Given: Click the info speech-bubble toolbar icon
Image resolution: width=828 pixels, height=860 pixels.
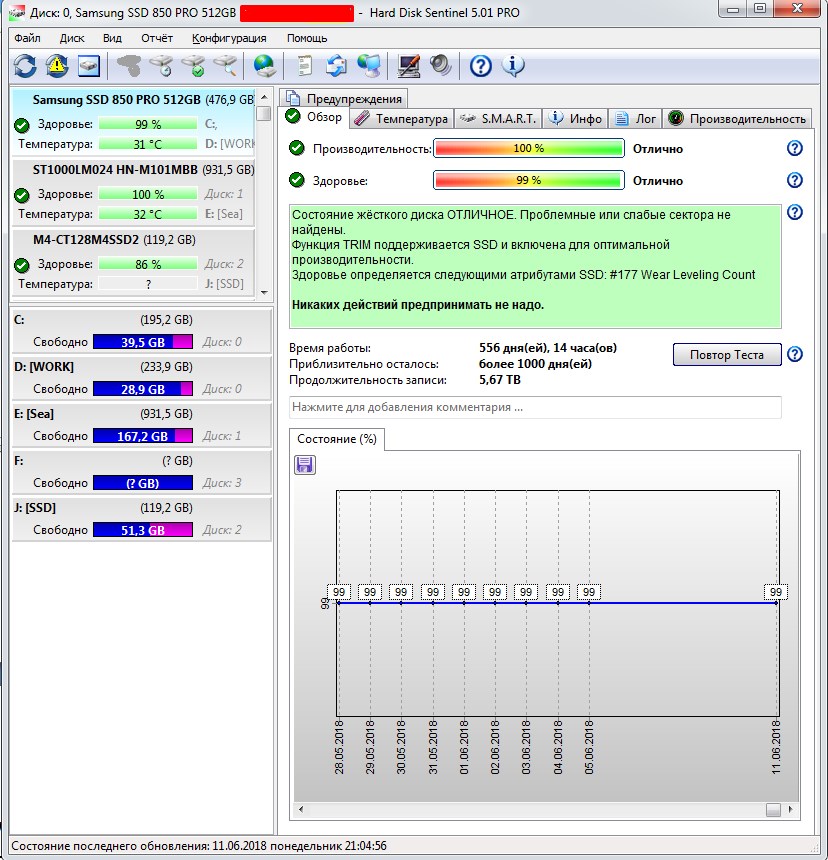Looking at the screenshot, I should pos(513,66).
